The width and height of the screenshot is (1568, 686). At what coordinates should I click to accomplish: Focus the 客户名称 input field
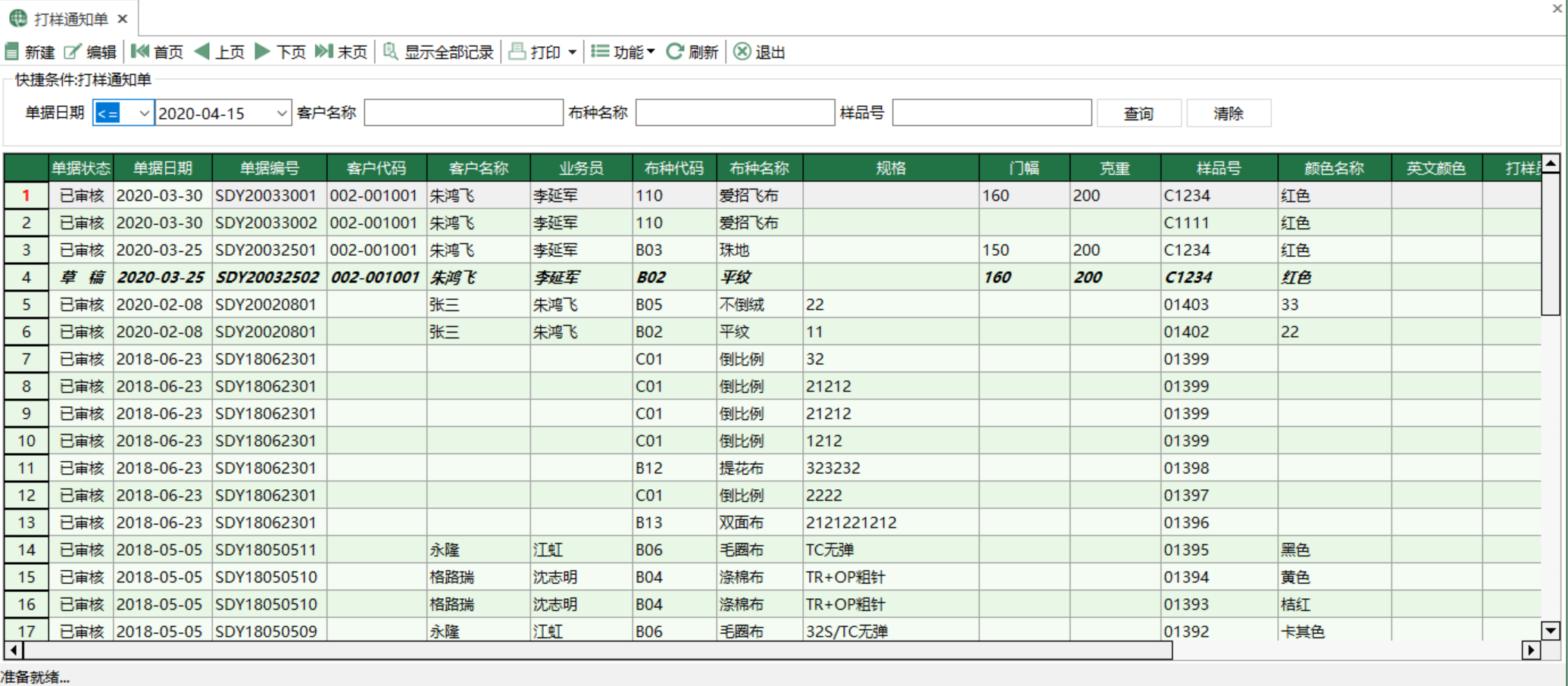[464, 113]
